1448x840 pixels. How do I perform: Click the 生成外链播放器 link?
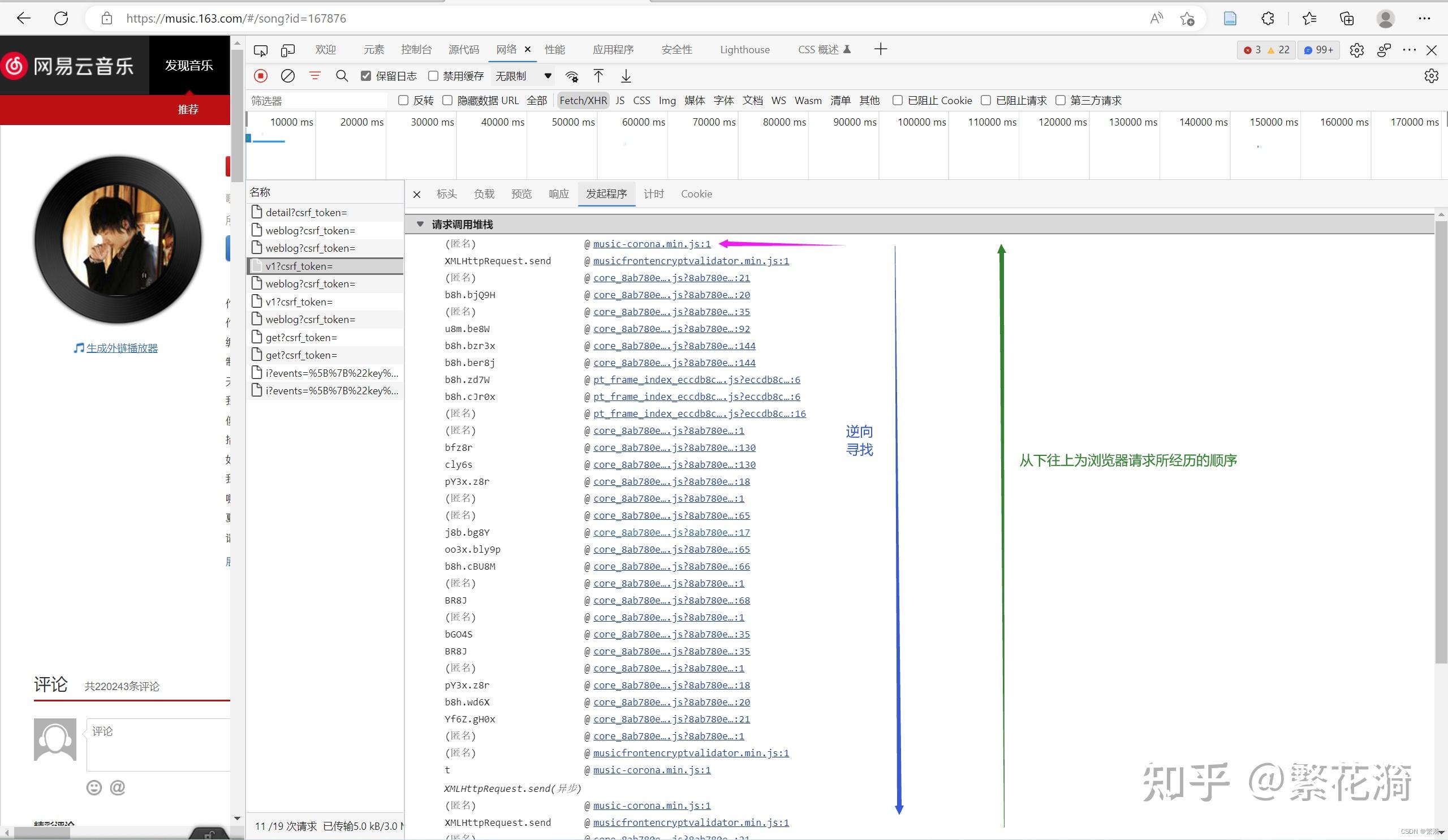(122, 348)
